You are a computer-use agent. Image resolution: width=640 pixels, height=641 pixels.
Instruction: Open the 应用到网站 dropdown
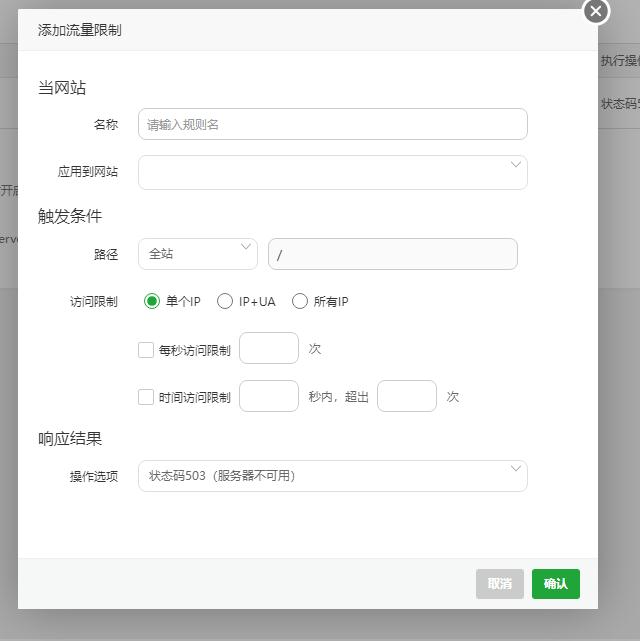[333, 172]
